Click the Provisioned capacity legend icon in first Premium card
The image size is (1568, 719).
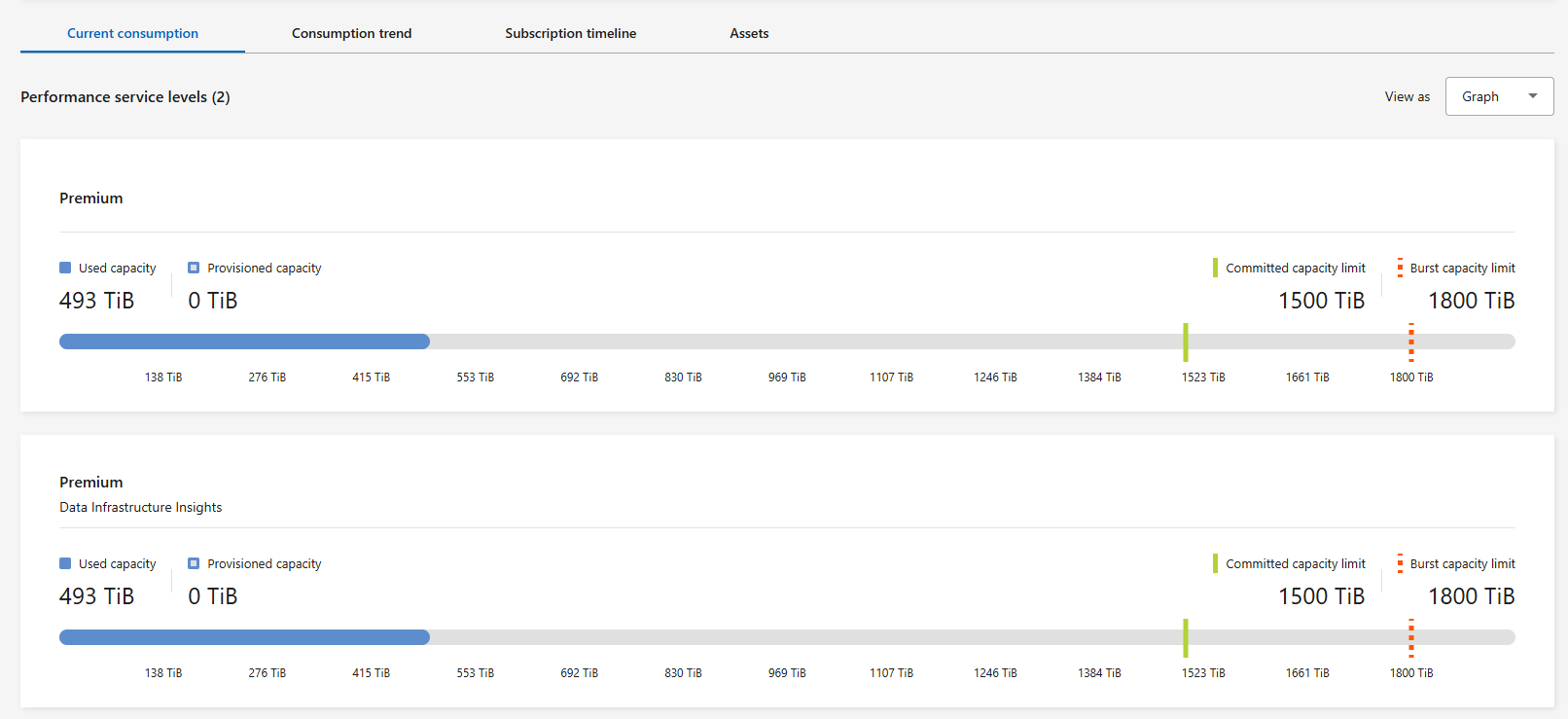[x=194, y=268]
